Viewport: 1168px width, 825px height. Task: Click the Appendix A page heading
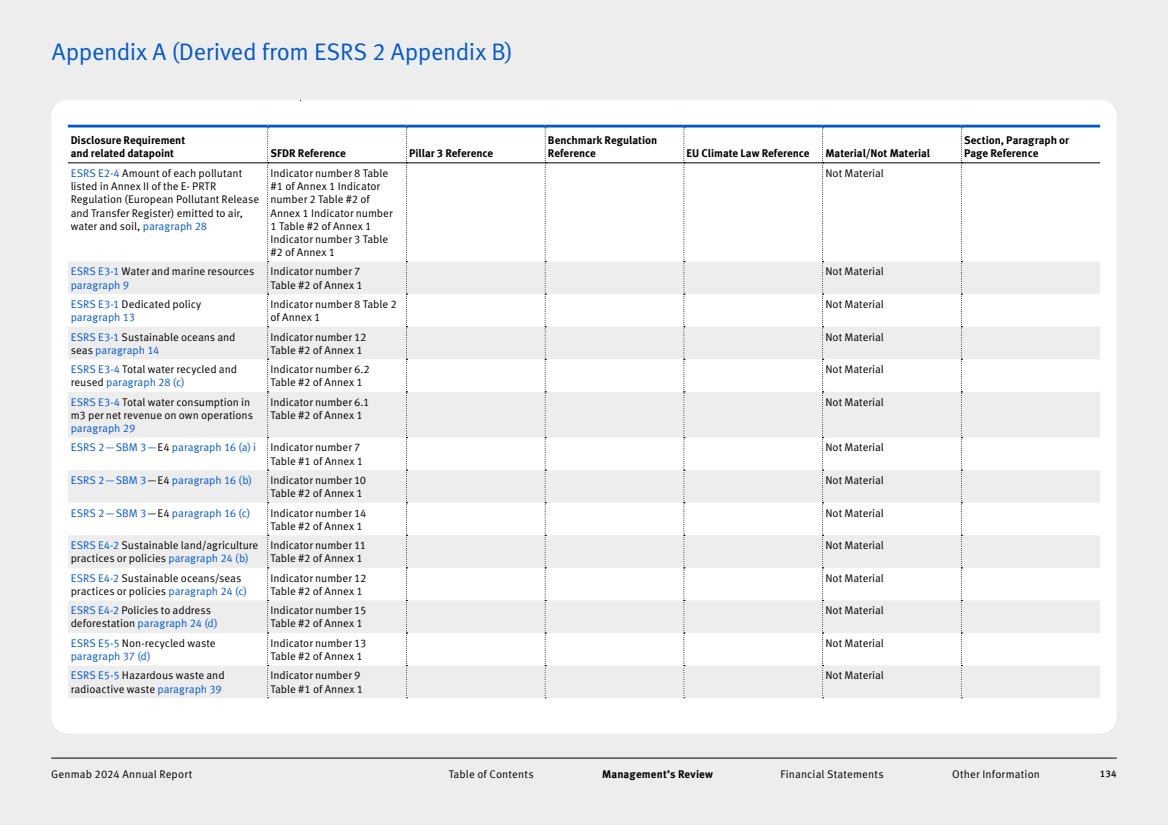pos(281,52)
